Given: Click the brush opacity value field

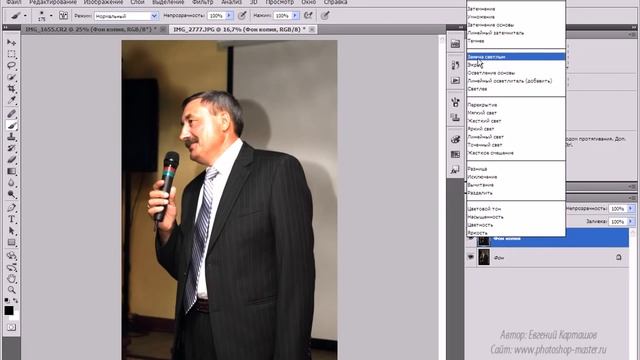Looking at the screenshot, I should click(216, 16).
